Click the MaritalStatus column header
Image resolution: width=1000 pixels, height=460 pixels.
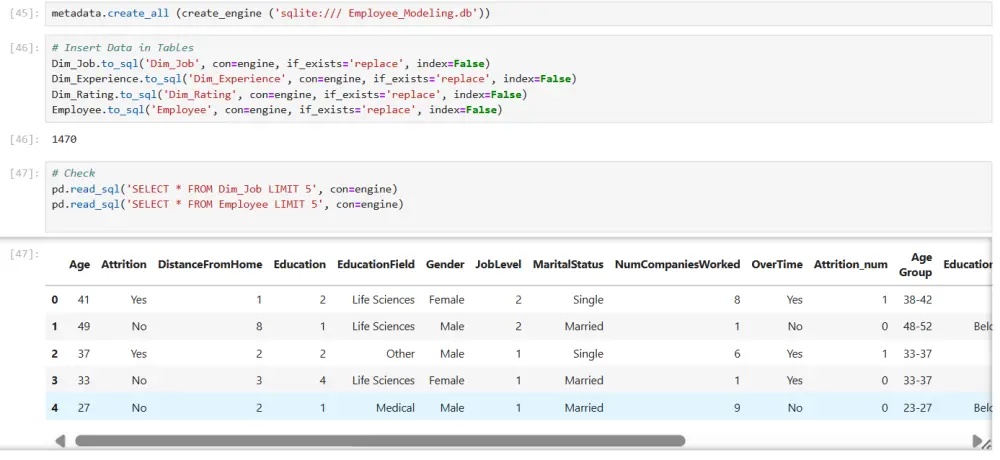[x=568, y=265]
